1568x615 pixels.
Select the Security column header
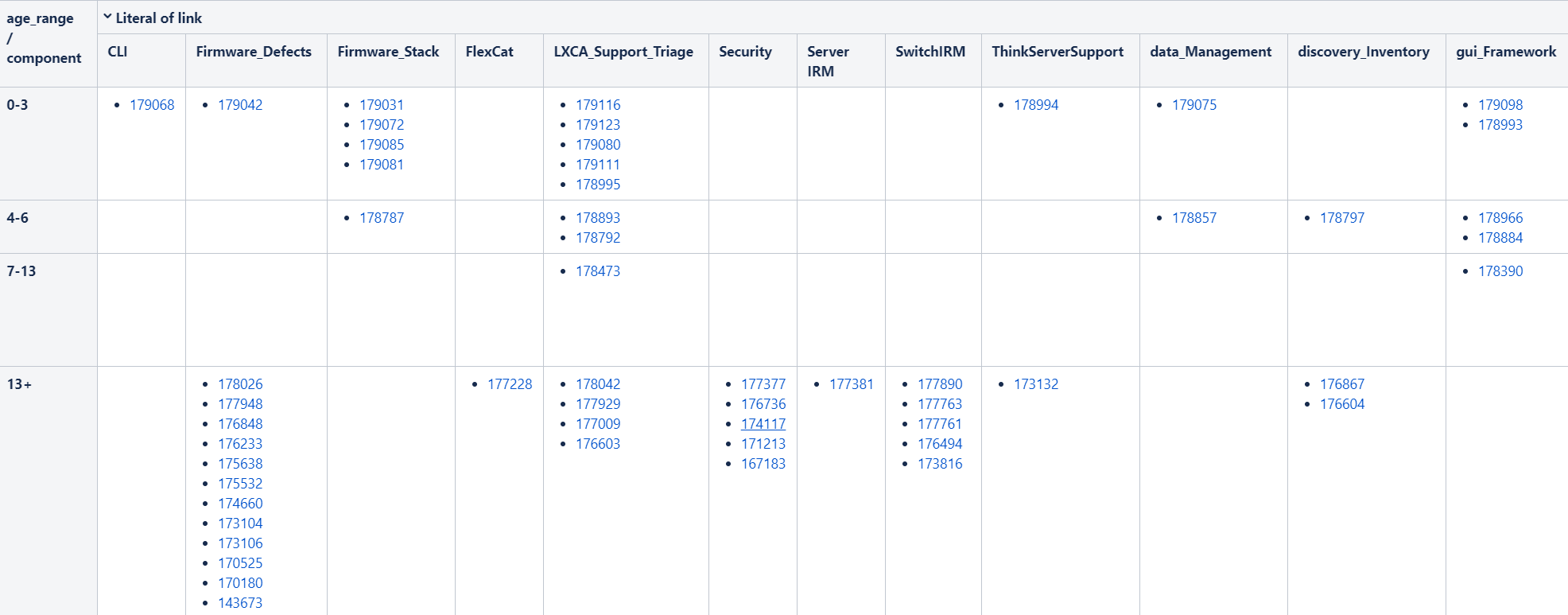tap(744, 51)
